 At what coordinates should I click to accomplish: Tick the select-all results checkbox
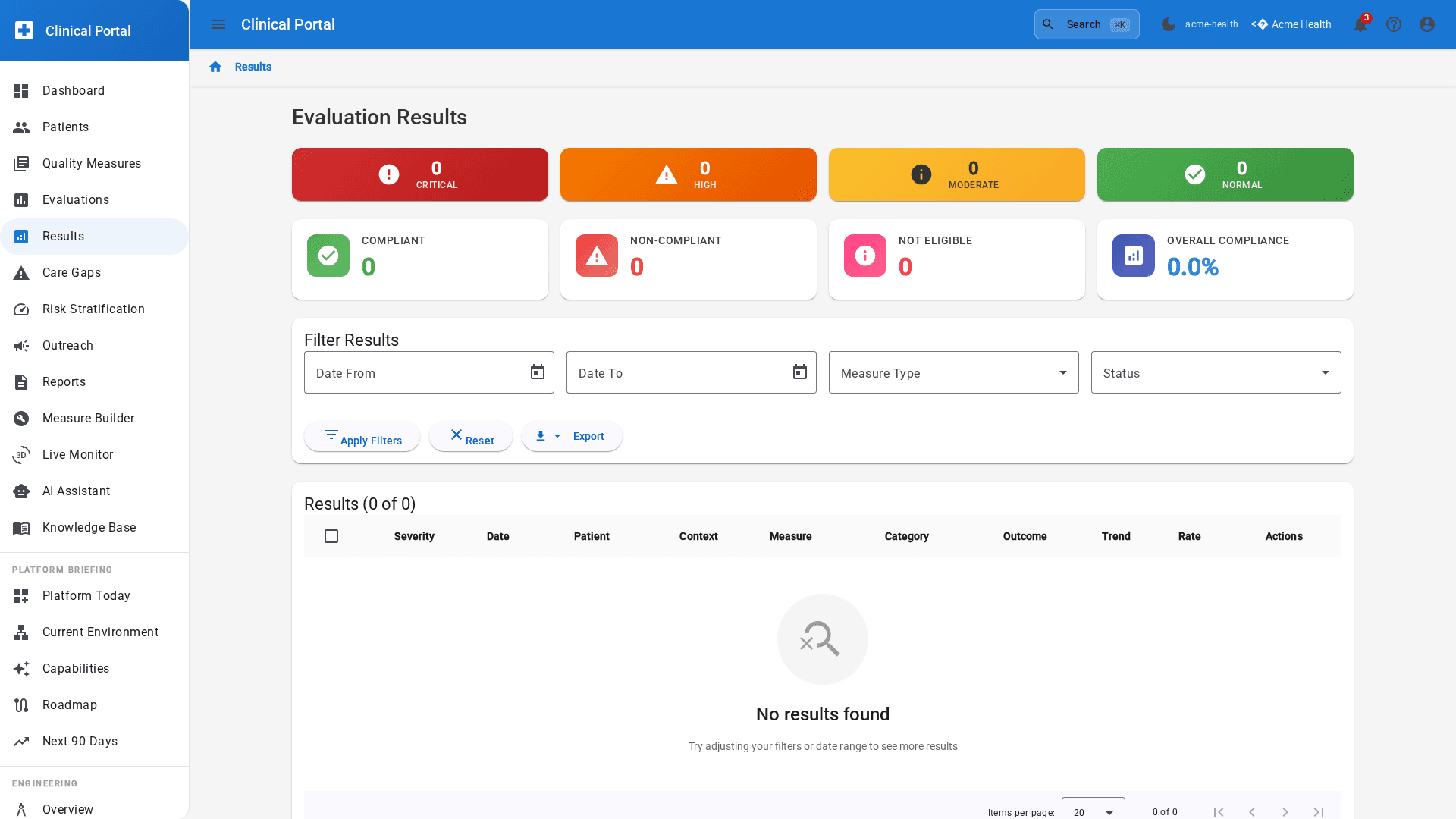331,536
